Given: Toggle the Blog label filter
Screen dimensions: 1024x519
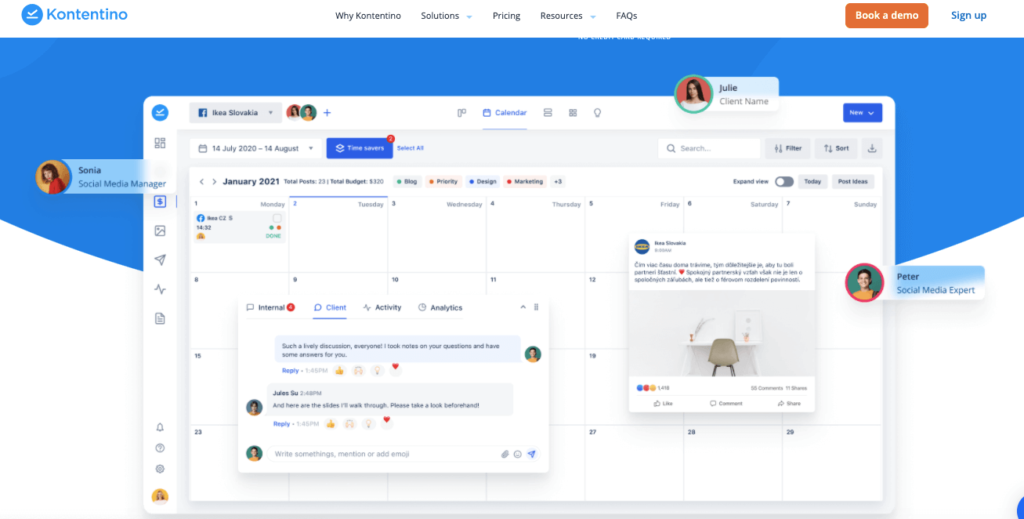Looking at the screenshot, I should 408,181.
